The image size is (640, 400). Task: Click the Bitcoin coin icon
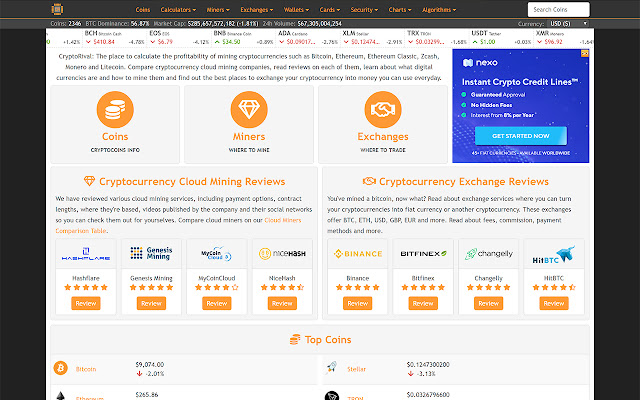60,368
